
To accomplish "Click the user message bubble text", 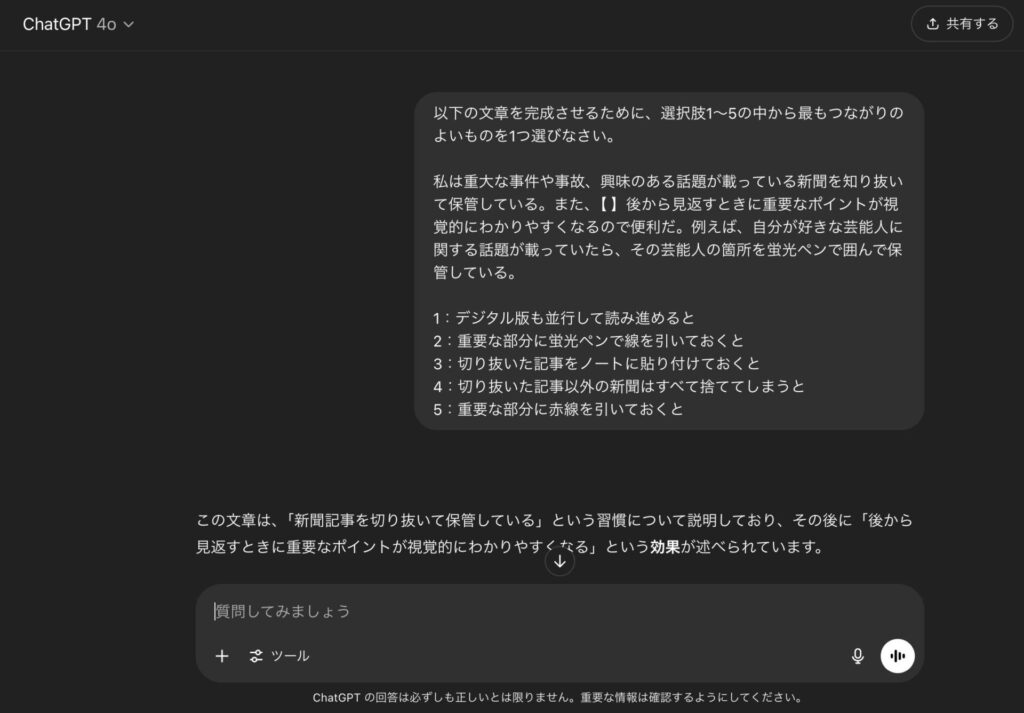I will pyautogui.click(x=669, y=261).
